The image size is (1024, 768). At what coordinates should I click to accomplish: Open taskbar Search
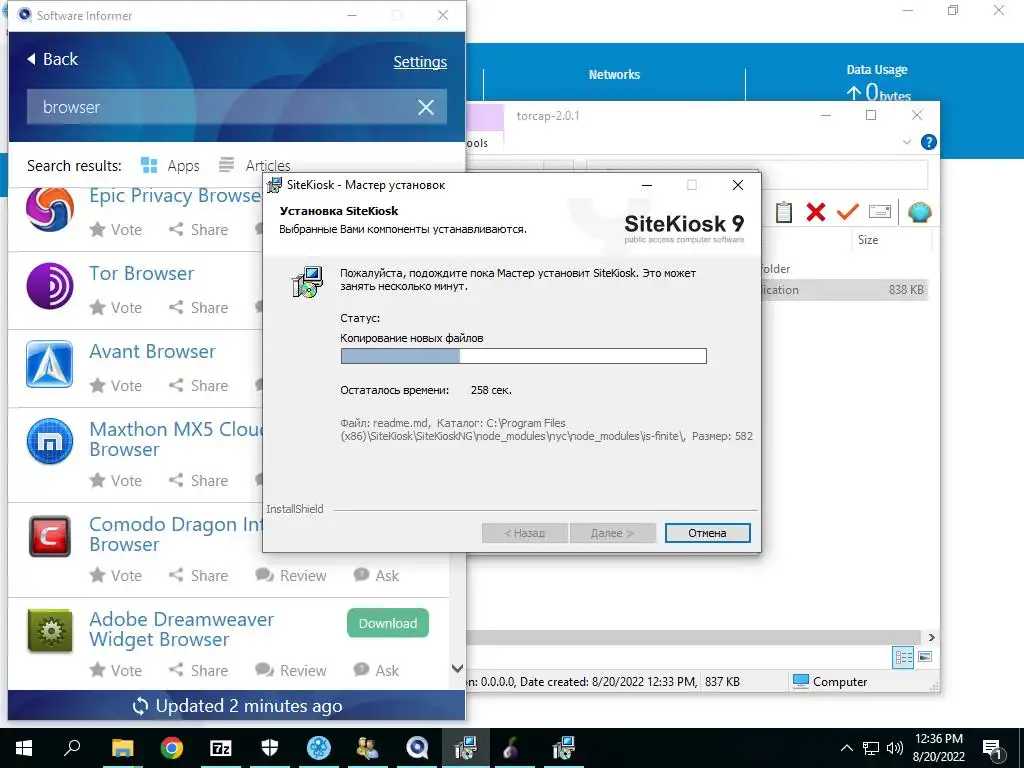coord(72,748)
